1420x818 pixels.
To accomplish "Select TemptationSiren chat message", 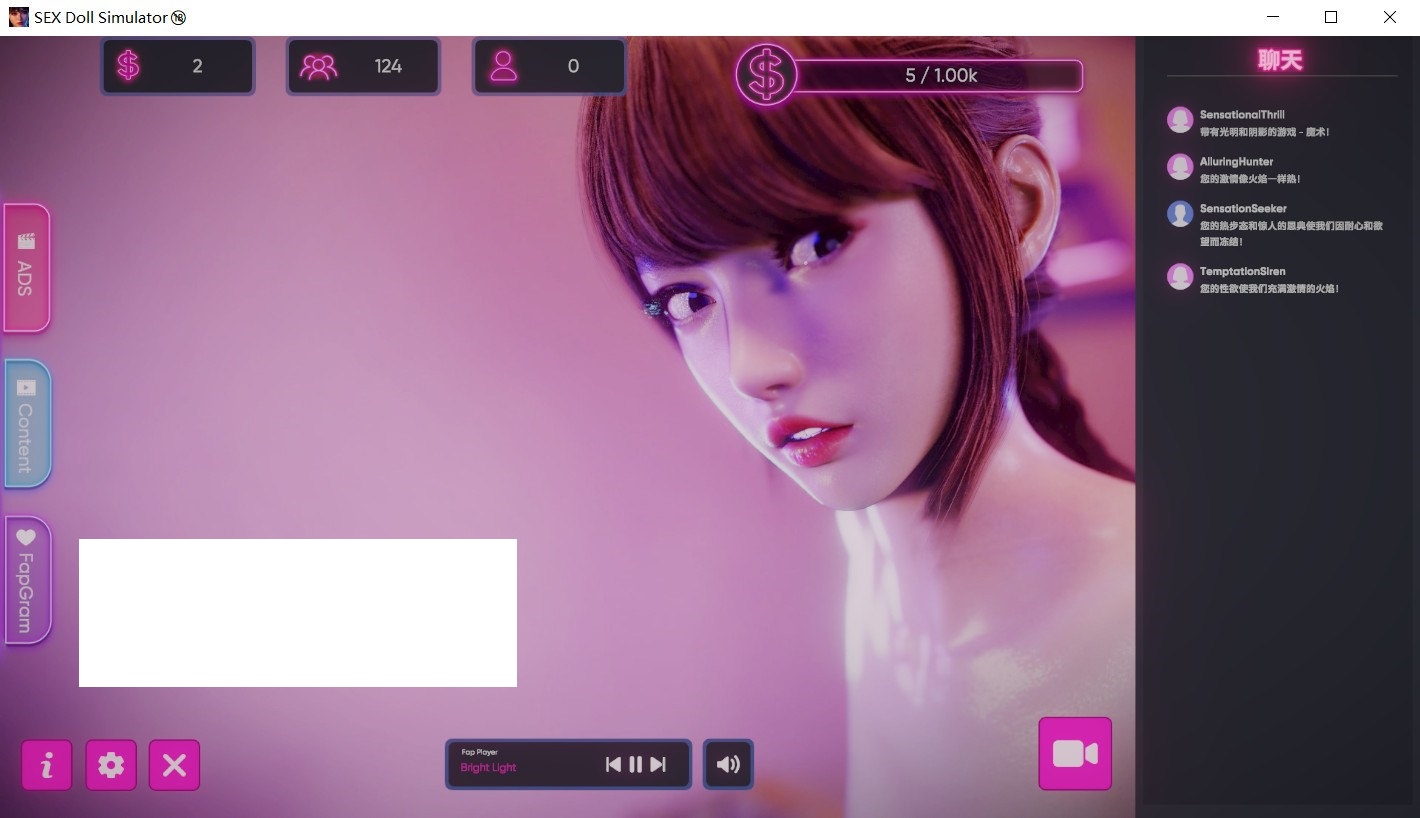I will pos(1269,279).
